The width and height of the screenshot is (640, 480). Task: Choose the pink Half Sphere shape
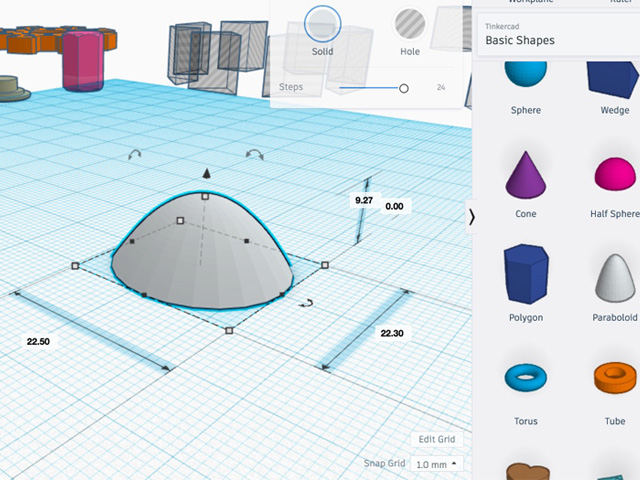click(614, 177)
